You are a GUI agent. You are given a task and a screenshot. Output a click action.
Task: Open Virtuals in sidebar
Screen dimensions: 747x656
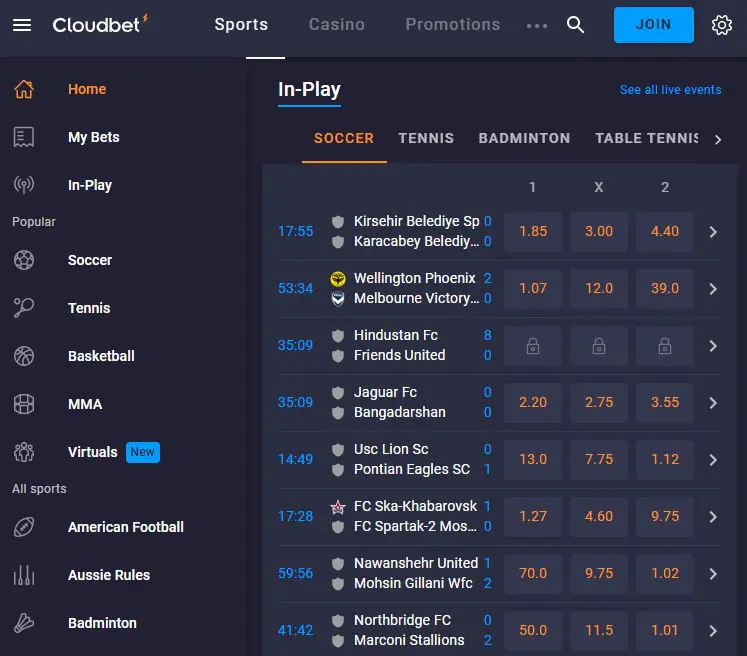92,452
